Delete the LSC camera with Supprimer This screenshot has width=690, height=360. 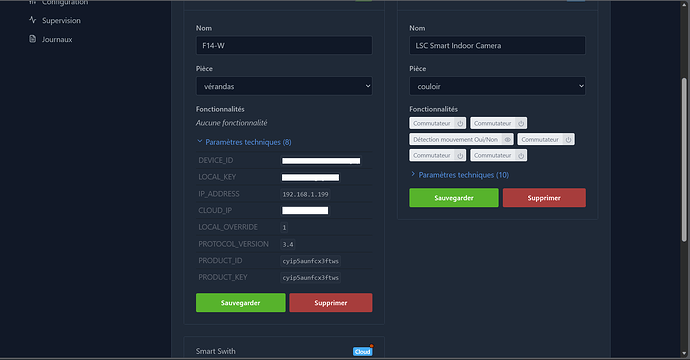(x=544, y=198)
